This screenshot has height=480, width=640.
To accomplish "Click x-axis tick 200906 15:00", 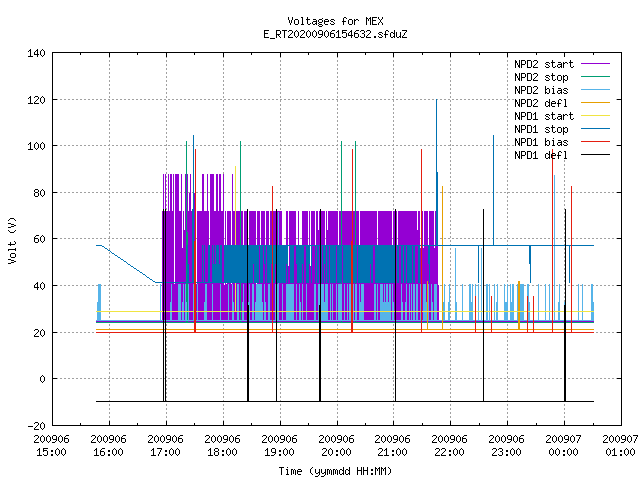I will (x=51, y=445).
